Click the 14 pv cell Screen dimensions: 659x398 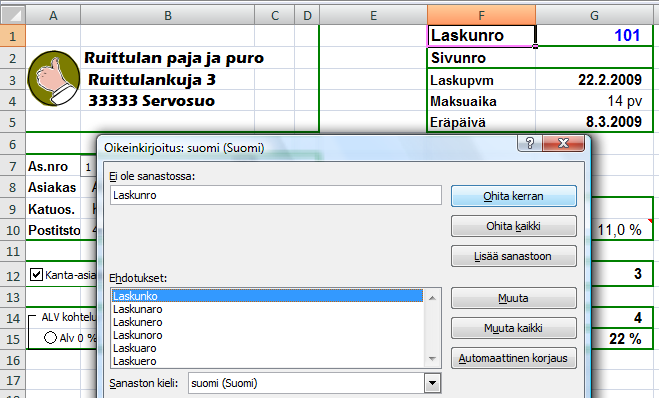point(594,101)
